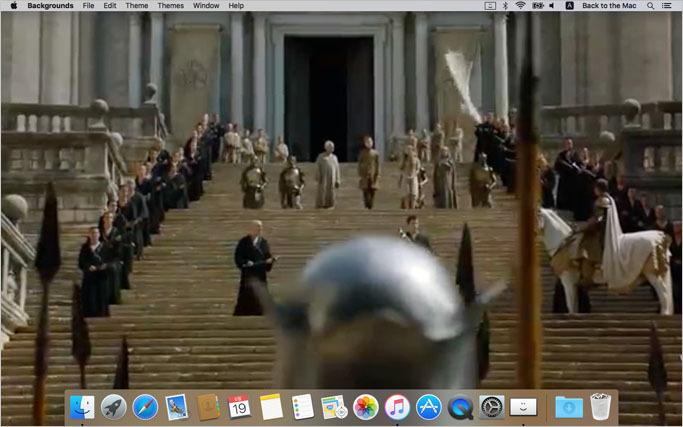Open the Downloads folder in the Dock
This screenshot has height=427, width=683.
point(569,407)
